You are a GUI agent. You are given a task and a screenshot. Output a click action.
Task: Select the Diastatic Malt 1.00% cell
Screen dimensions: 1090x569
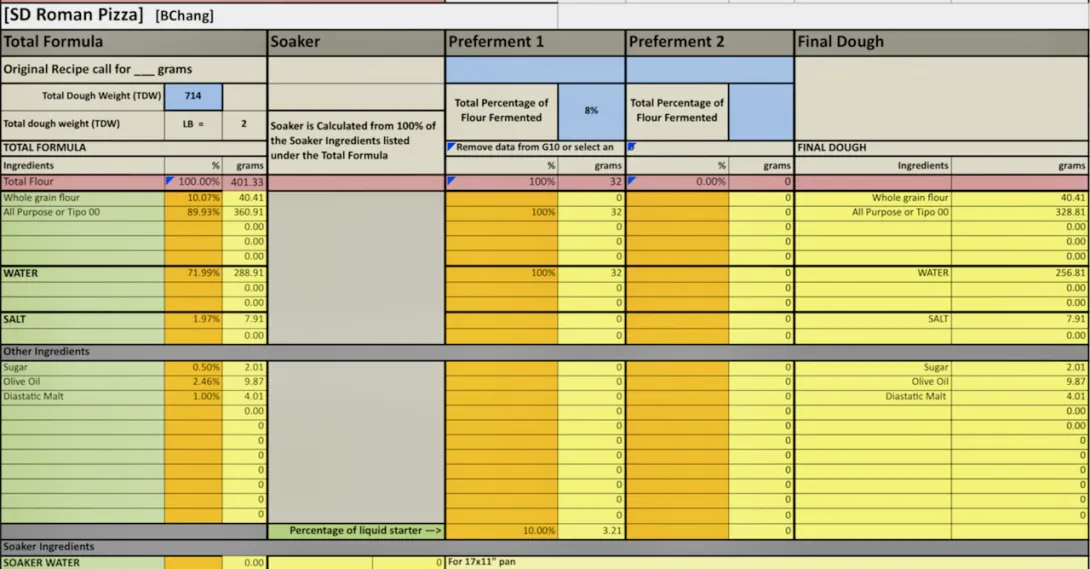(x=194, y=396)
